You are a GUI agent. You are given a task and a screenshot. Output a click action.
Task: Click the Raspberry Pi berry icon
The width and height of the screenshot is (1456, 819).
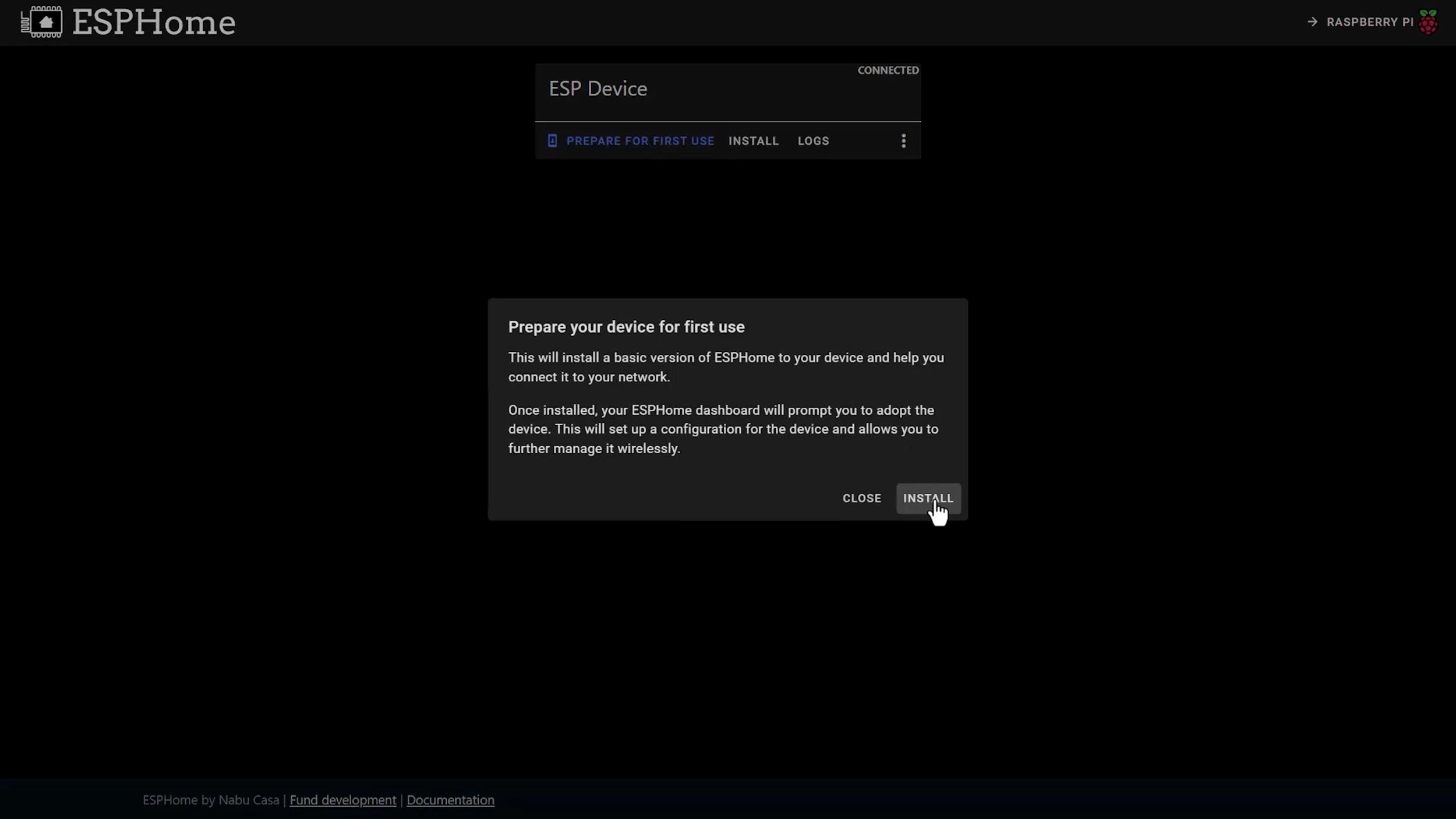coord(1428,22)
